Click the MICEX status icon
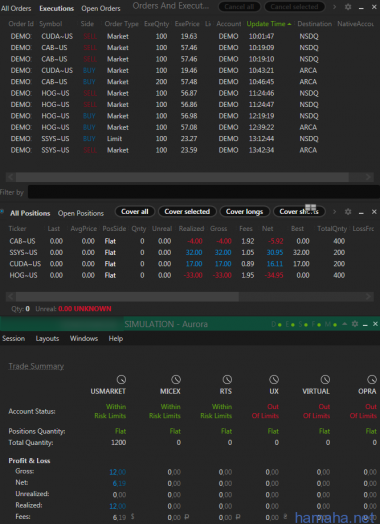 pyautogui.click(x=176, y=380)
